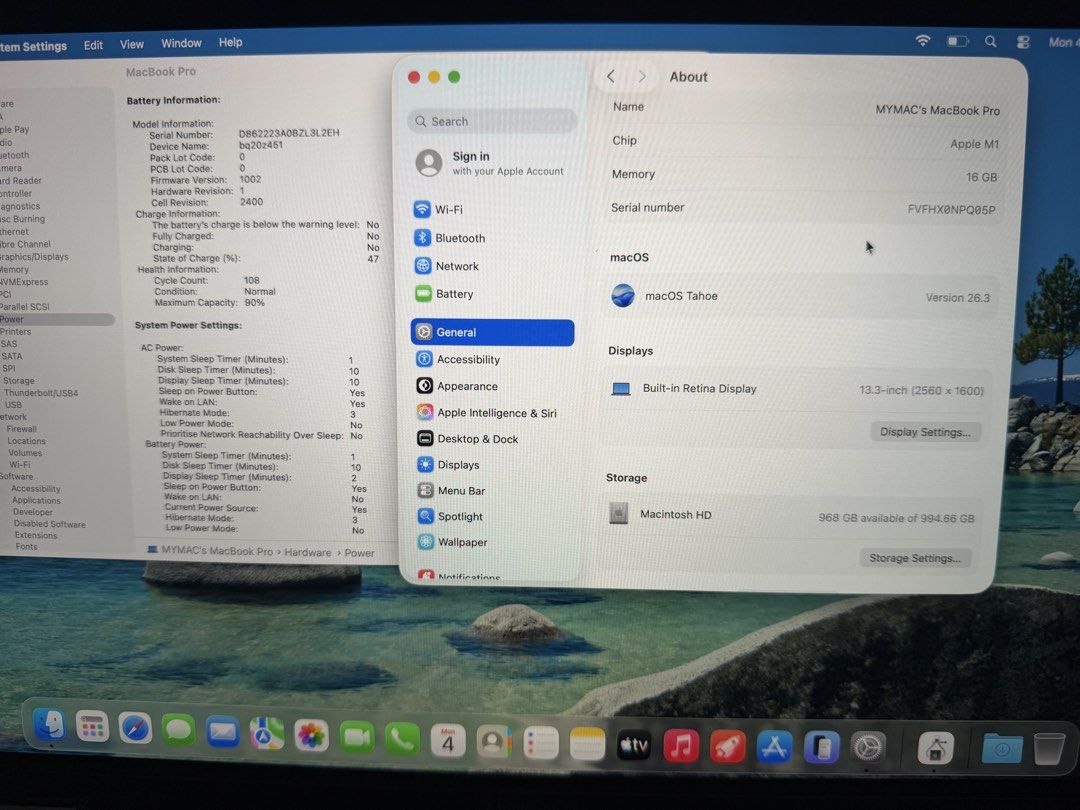Launch Safari from the Dock
The image size is (1080, 810).
click(135, 729)
